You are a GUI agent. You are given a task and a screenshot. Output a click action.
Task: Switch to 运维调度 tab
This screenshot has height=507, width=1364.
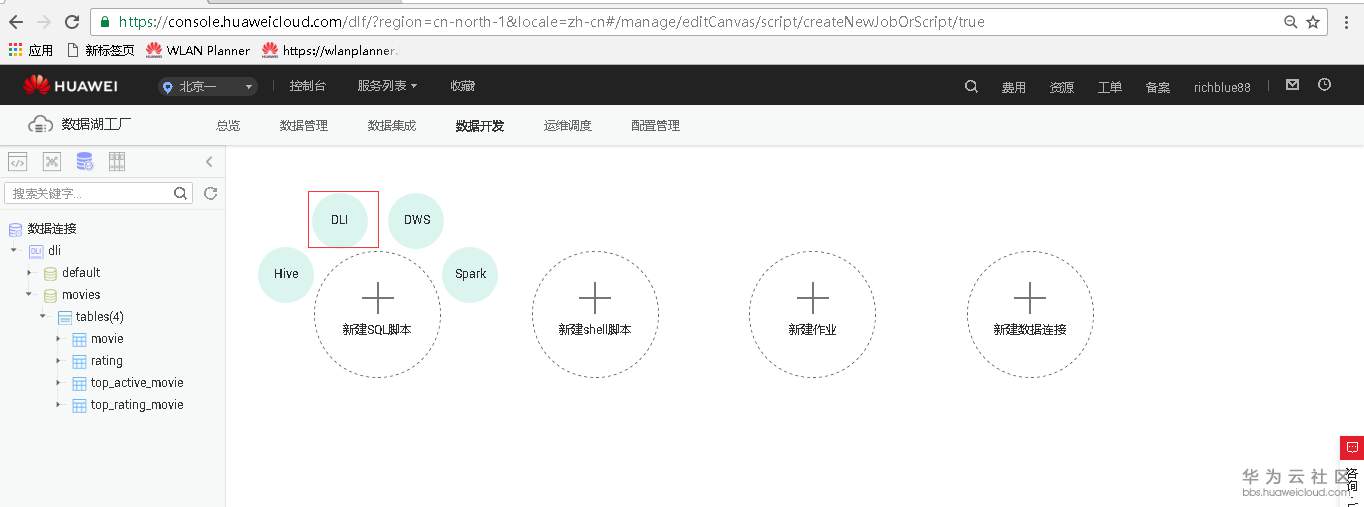coord(568,126)
